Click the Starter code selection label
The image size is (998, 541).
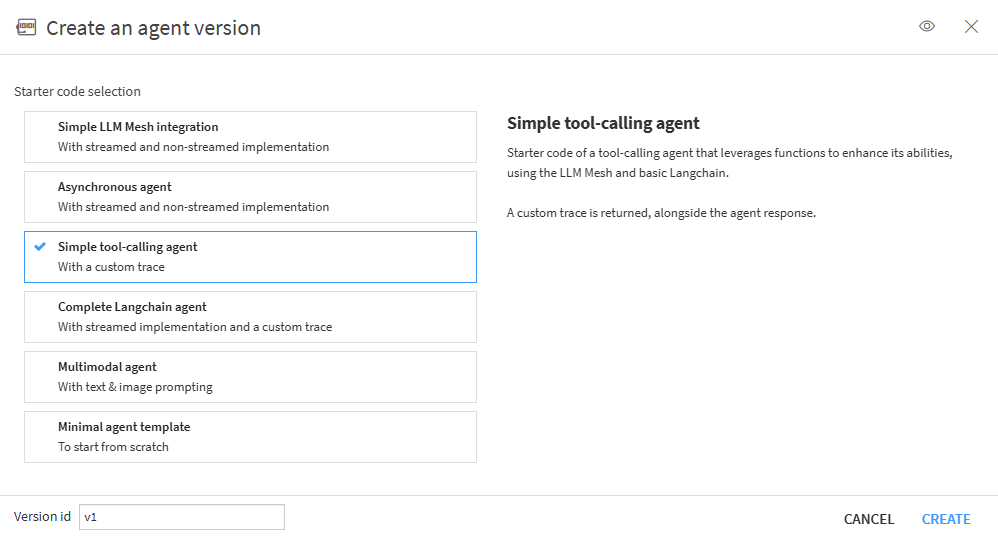(78, 92)
